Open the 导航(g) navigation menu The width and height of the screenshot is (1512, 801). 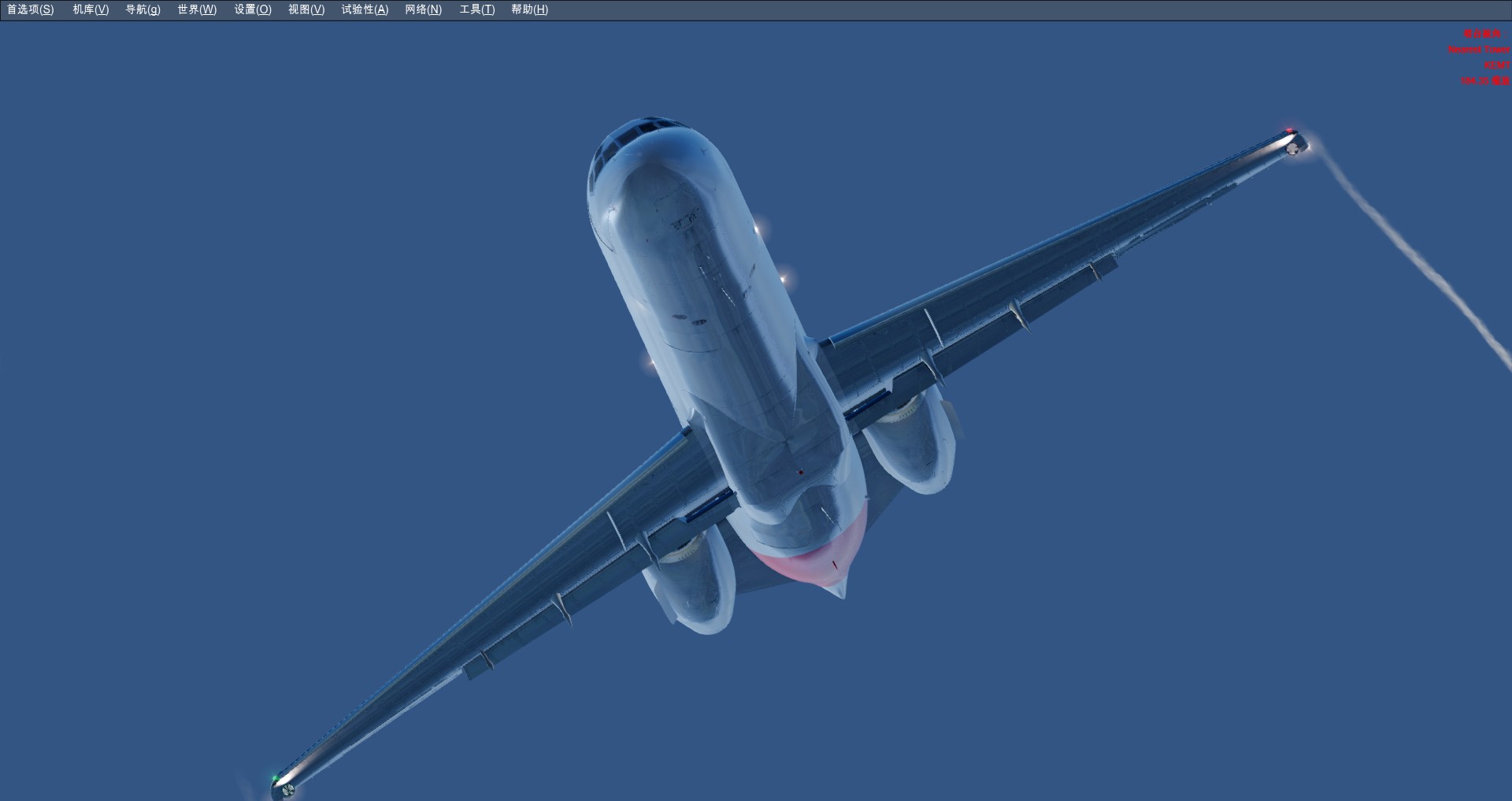143,9
